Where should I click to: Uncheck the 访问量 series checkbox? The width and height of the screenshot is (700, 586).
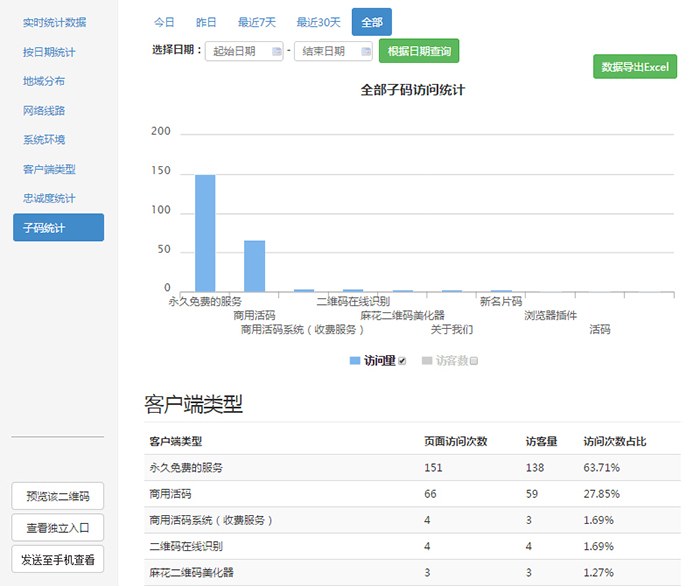(402, 361)
